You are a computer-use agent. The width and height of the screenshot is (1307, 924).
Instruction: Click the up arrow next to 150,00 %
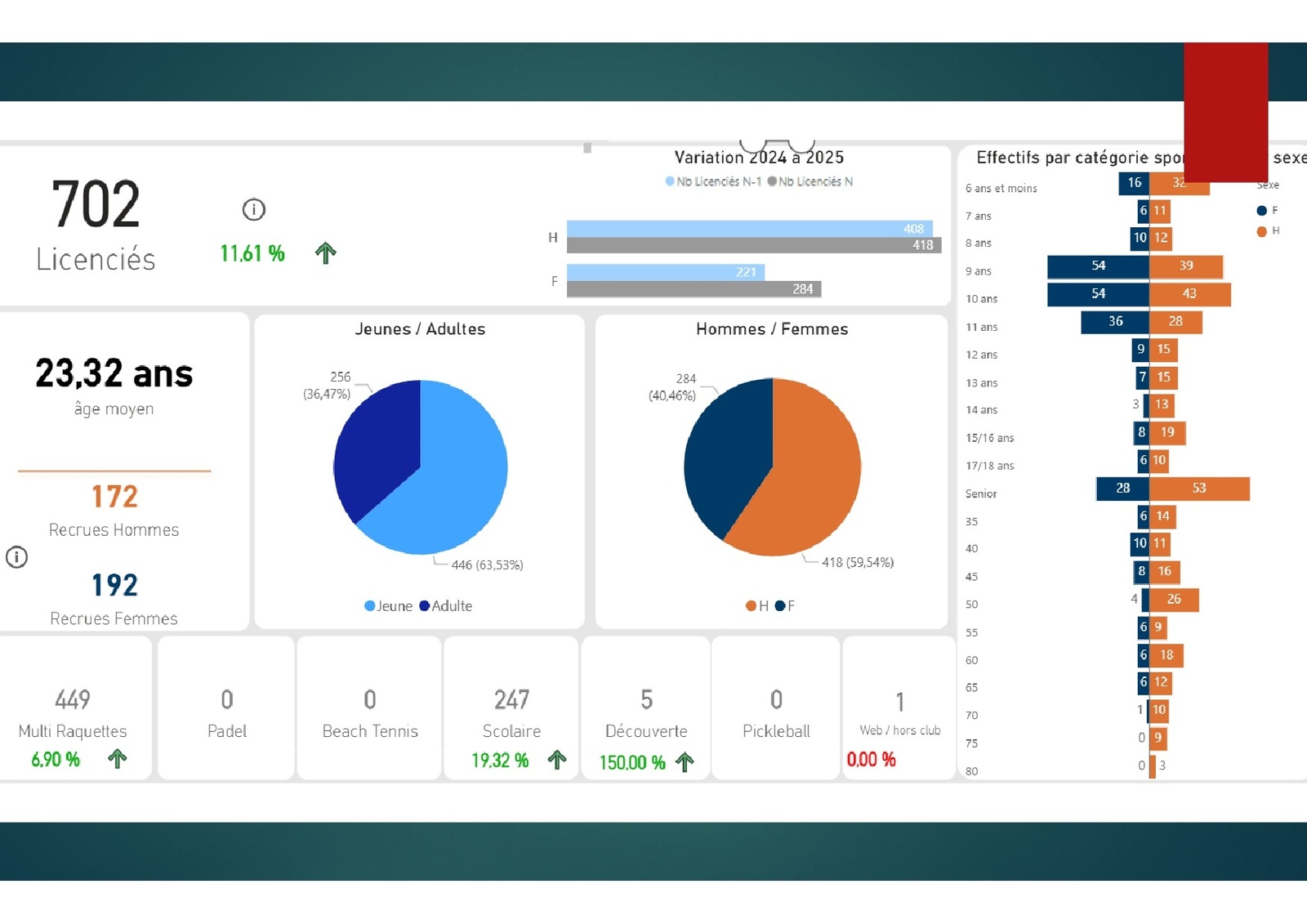[685, 762]
